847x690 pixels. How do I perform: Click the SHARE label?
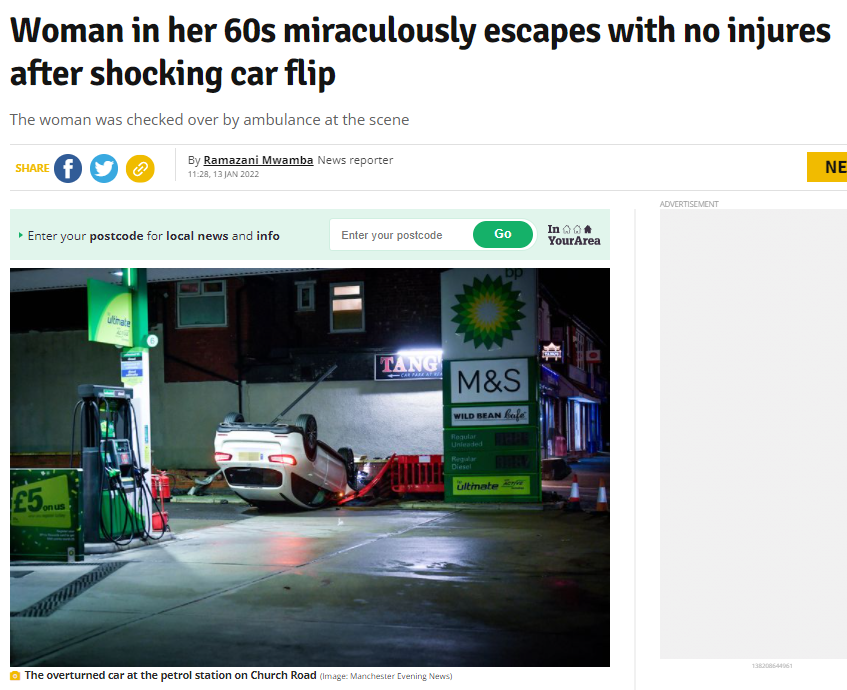tap(32, 168)
